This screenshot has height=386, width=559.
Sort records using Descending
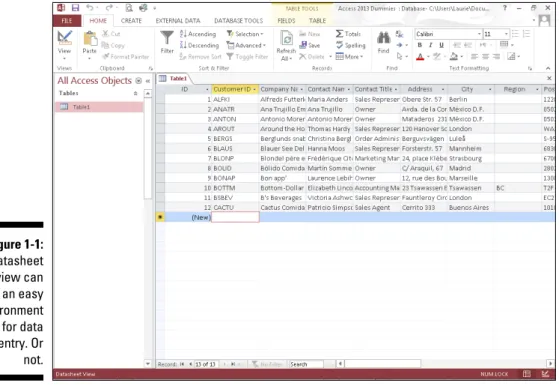(200, 45)
